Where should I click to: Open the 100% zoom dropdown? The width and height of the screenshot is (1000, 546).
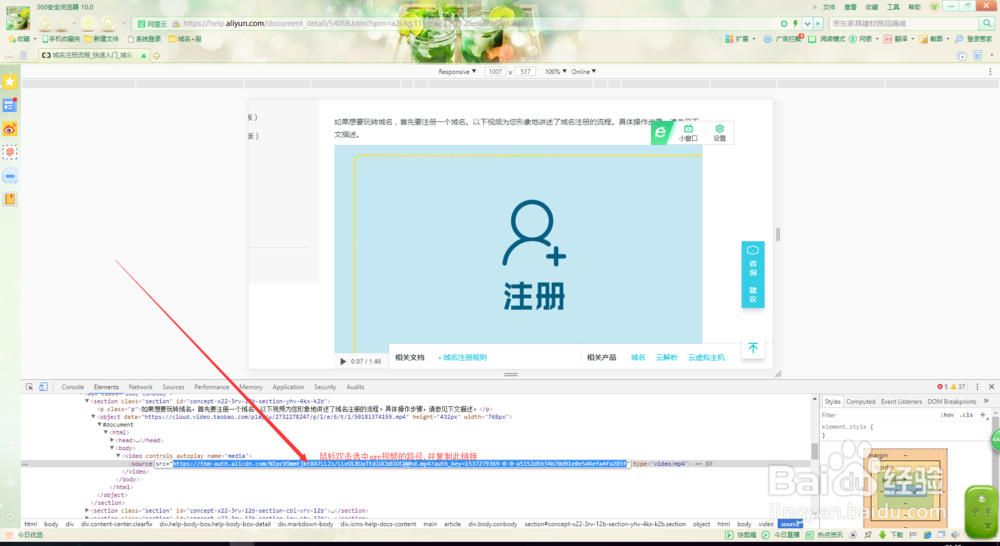click(555, 71)
